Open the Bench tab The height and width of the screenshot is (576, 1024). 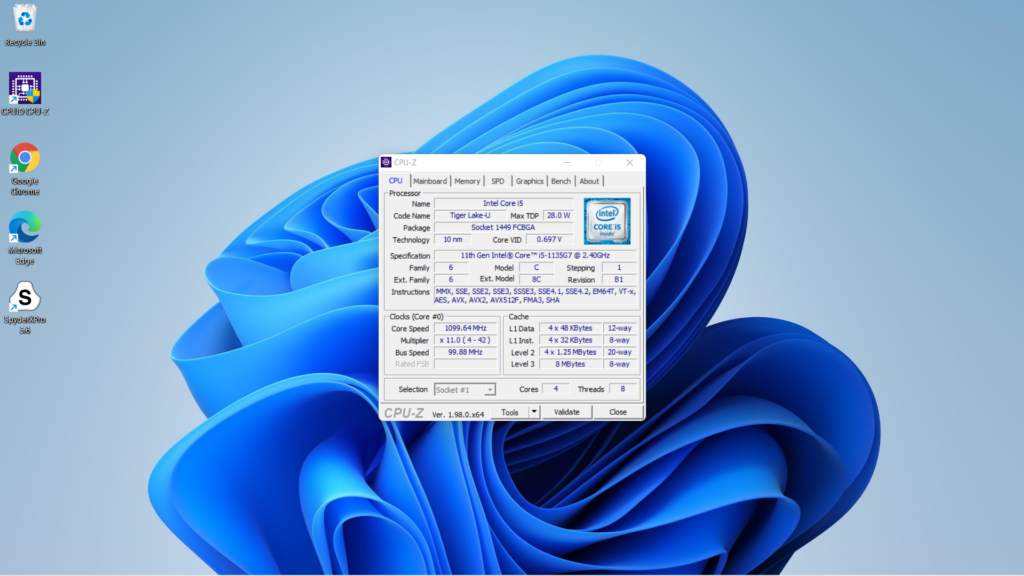[x=560, y=182]
